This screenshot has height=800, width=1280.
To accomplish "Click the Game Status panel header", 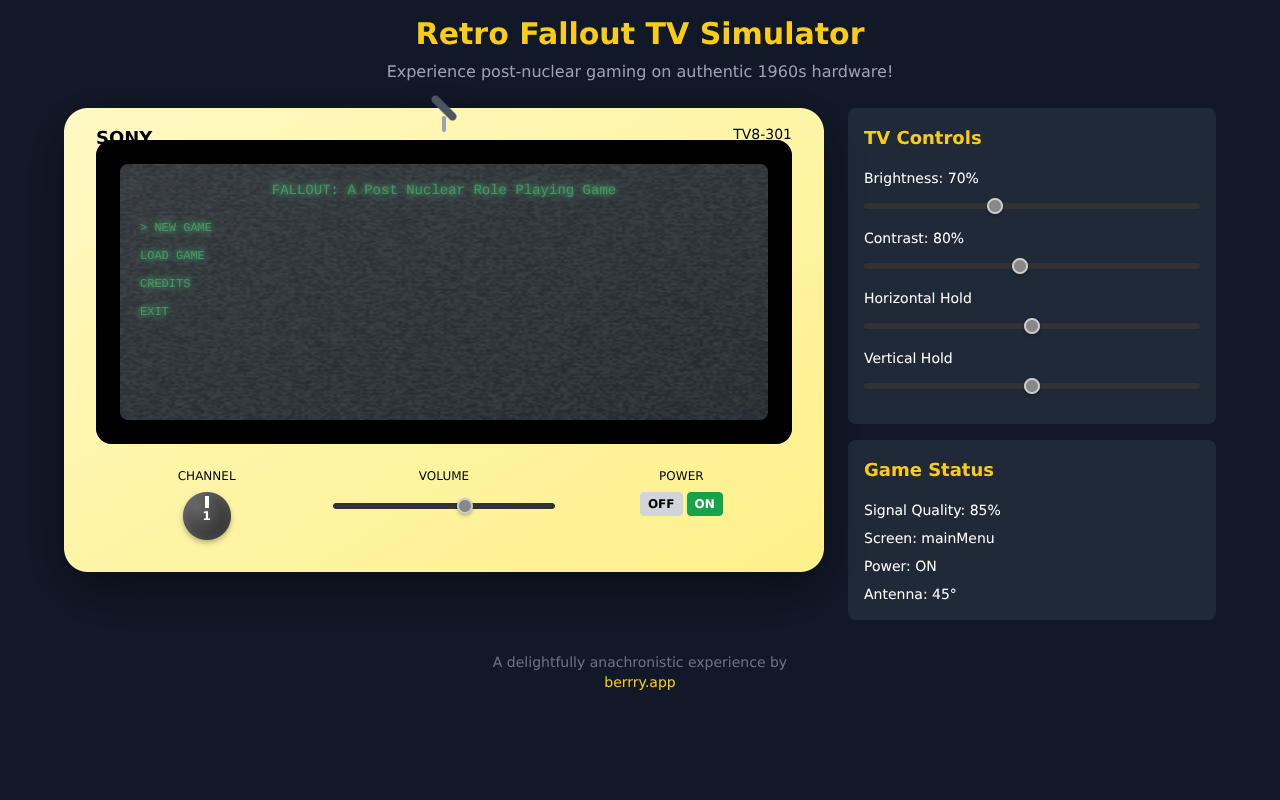I will [929, 469].
